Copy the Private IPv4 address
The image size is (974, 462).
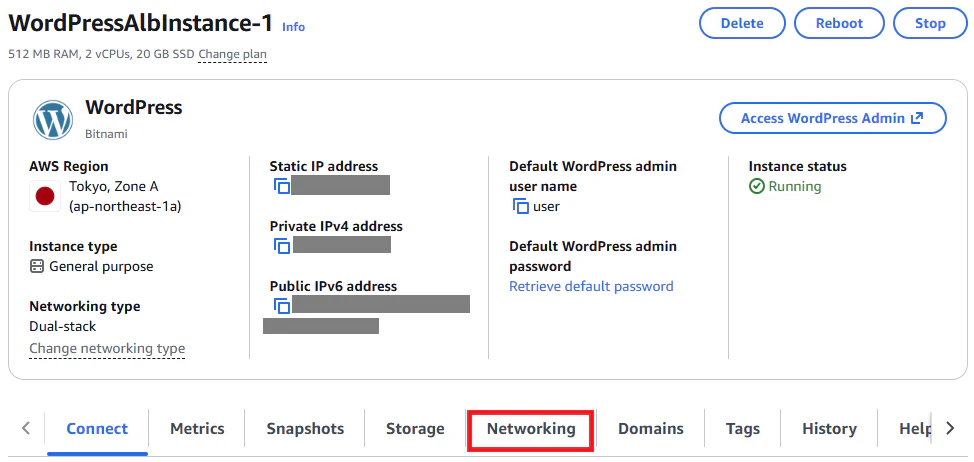pos(282,246)
